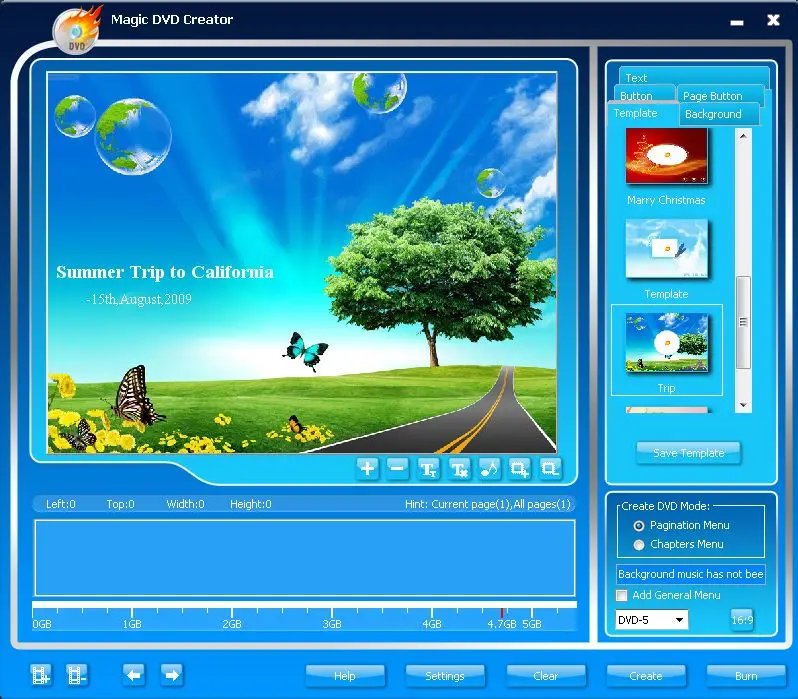798x699 pixels.
Task: Click the empty video list area
Action: tap(305, 558)
